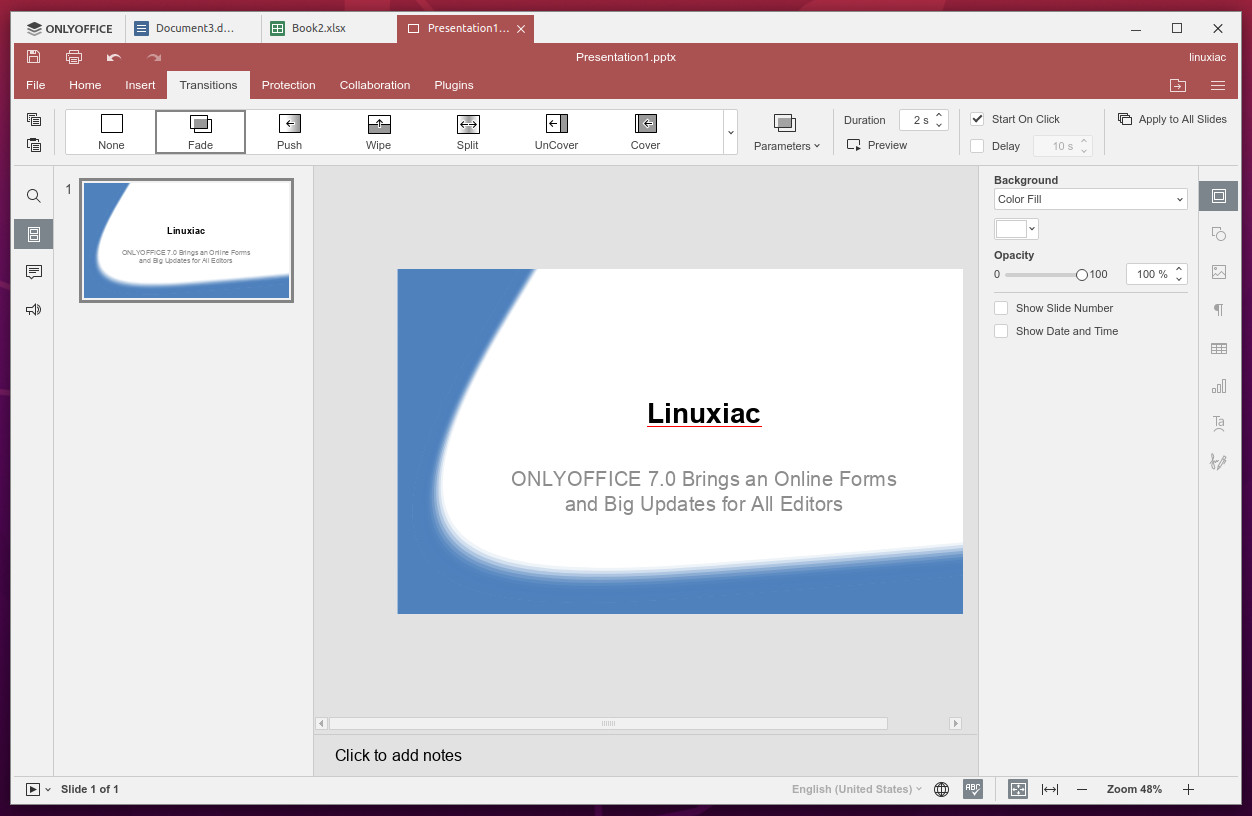Enable Show Slide Number

(1001, 308)
